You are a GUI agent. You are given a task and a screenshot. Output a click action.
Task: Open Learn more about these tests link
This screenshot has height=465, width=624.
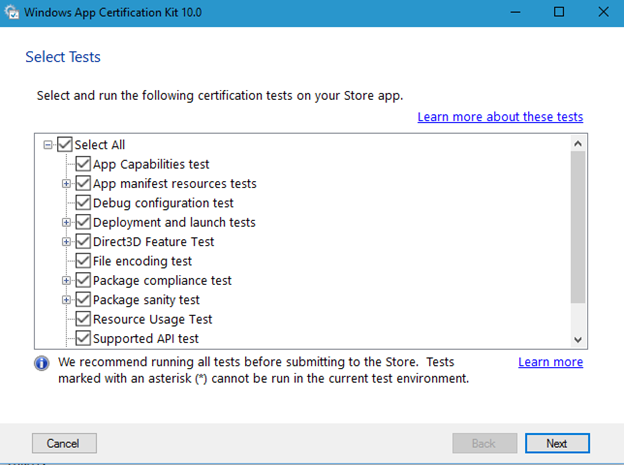click(x=500, y=117)
